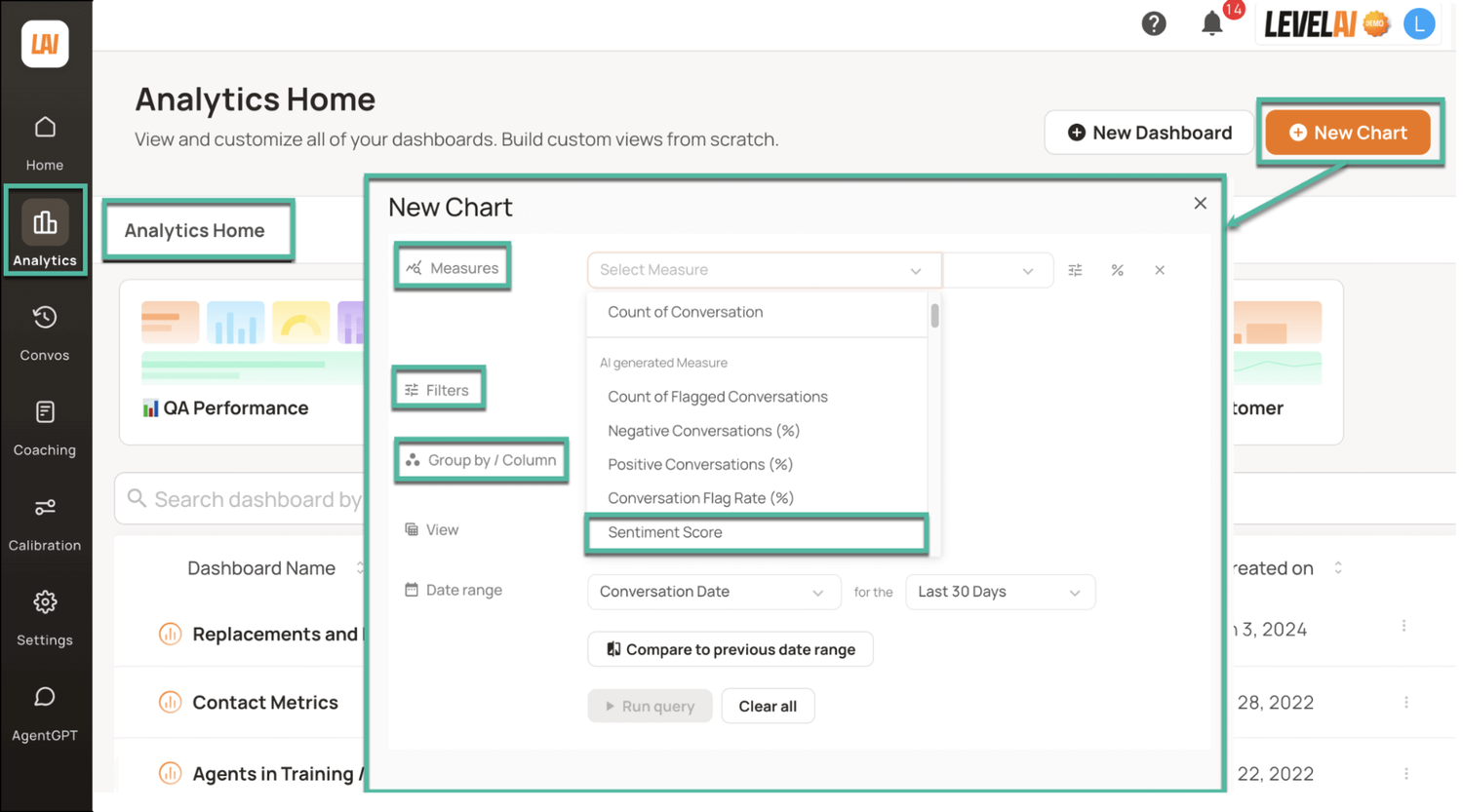Open the Home sidebar icon
Image resolution: width=1463 pixels, height=812 pixels.
click(45, 141)
